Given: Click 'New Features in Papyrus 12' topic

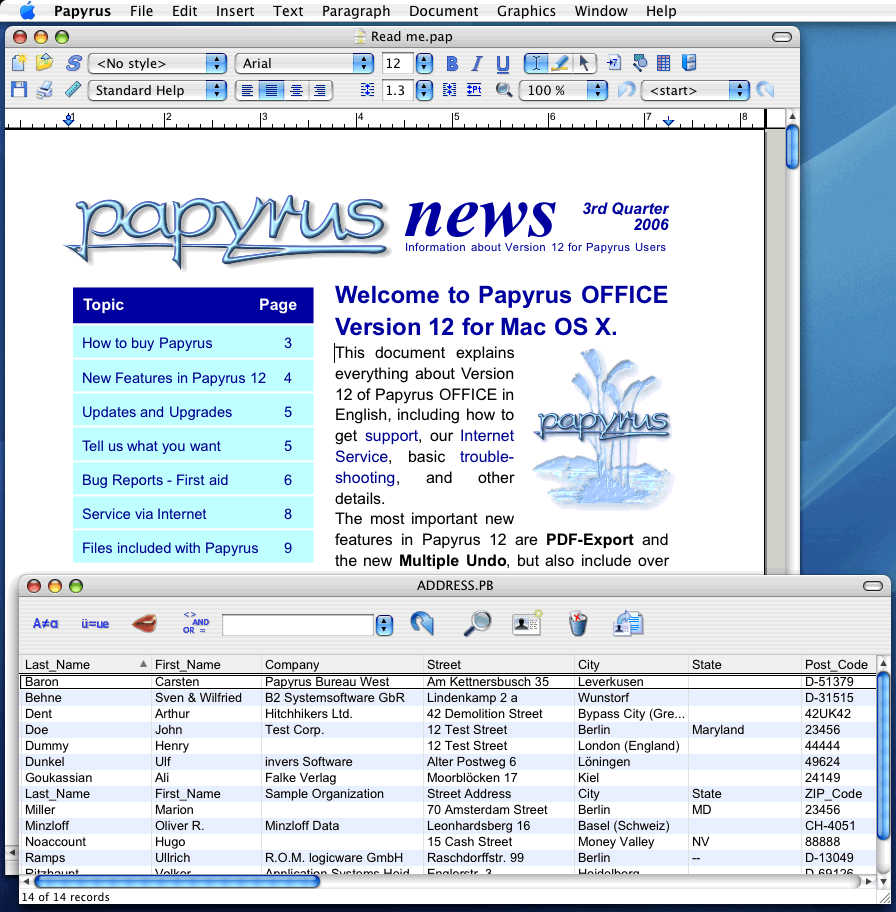Looking at the screenshot, I should (x=174, y=378).
